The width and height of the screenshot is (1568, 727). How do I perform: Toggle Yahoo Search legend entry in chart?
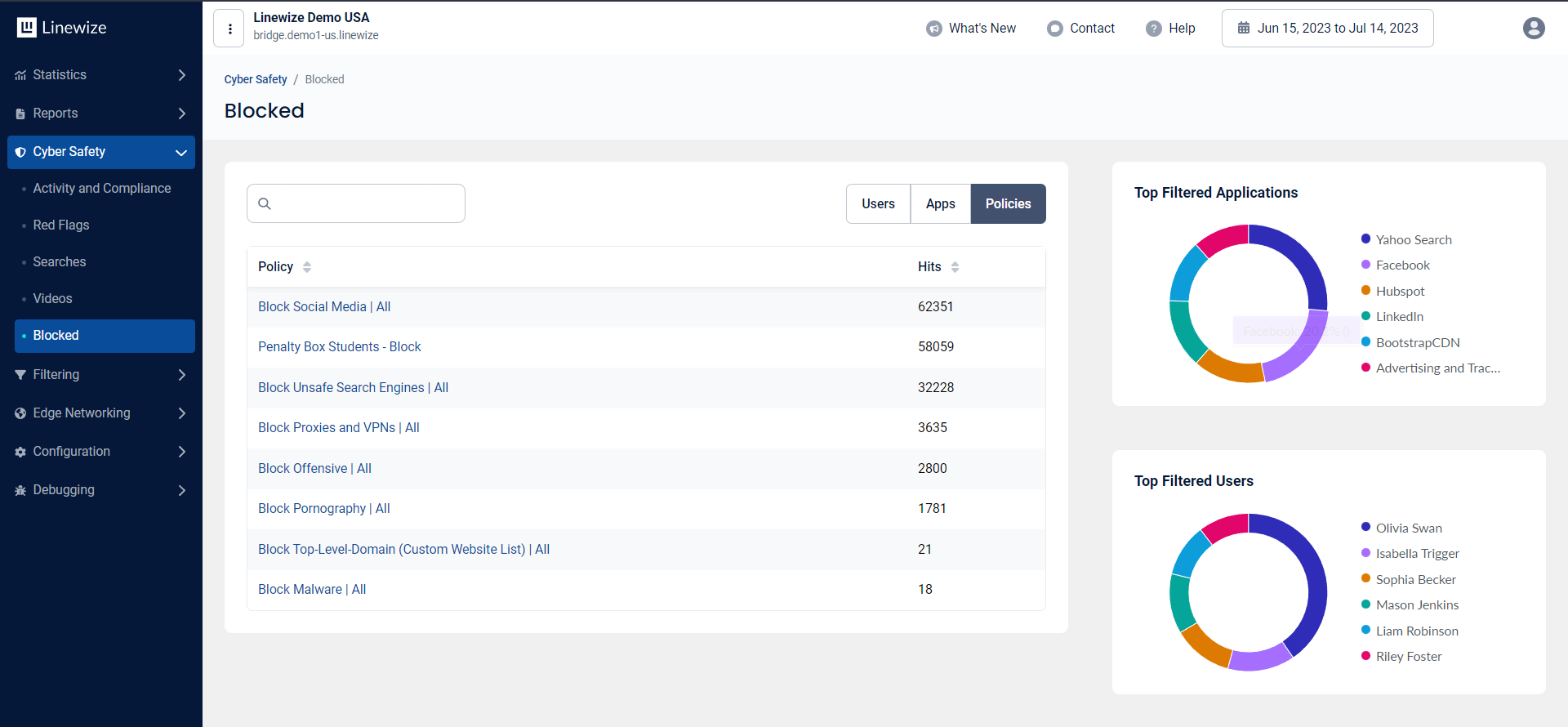(1413, 239)
